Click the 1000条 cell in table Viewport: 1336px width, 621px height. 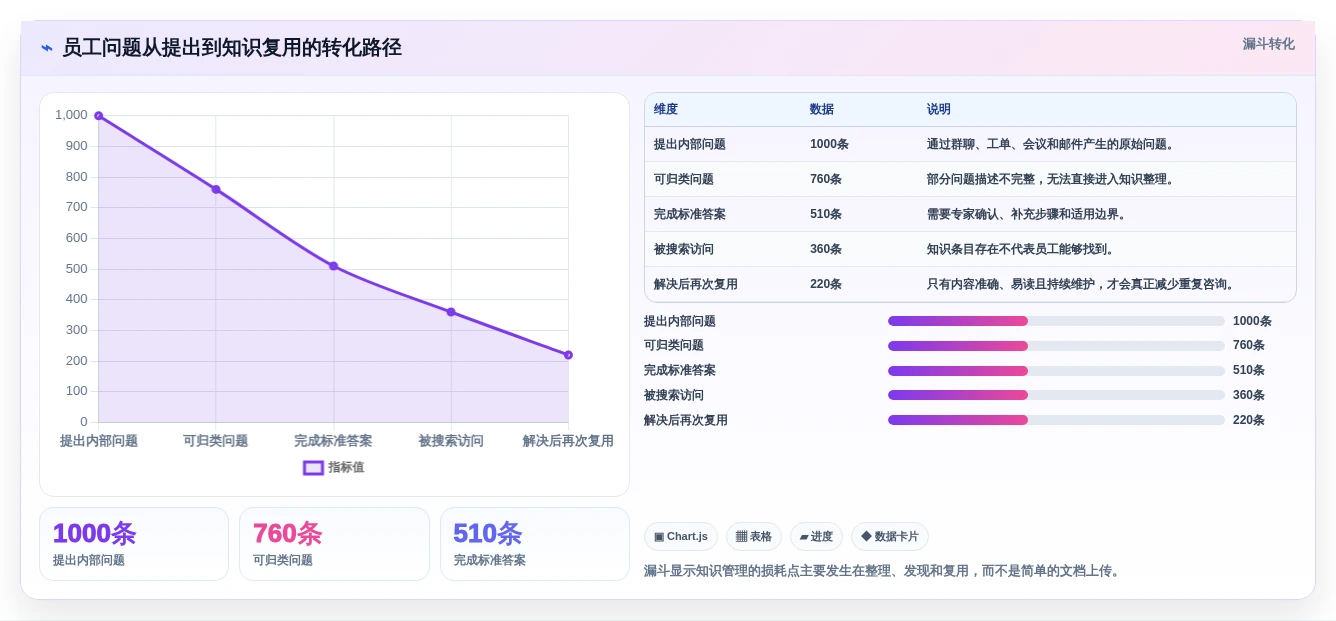pyautogui.click(x=829, y=144)
